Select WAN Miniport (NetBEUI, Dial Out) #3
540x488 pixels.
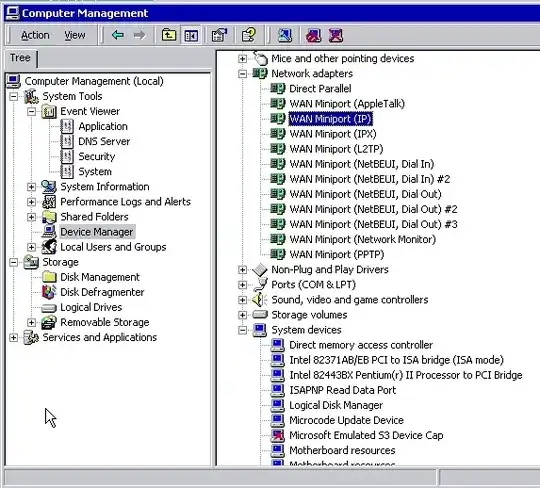tap(373, 224)
